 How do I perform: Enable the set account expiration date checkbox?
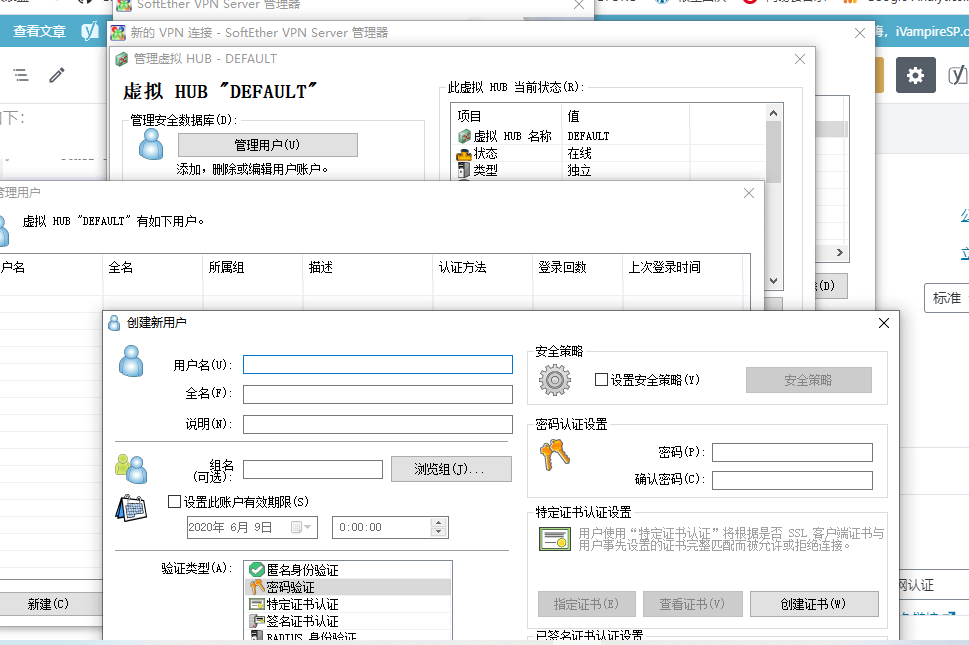tap(175, 502)
